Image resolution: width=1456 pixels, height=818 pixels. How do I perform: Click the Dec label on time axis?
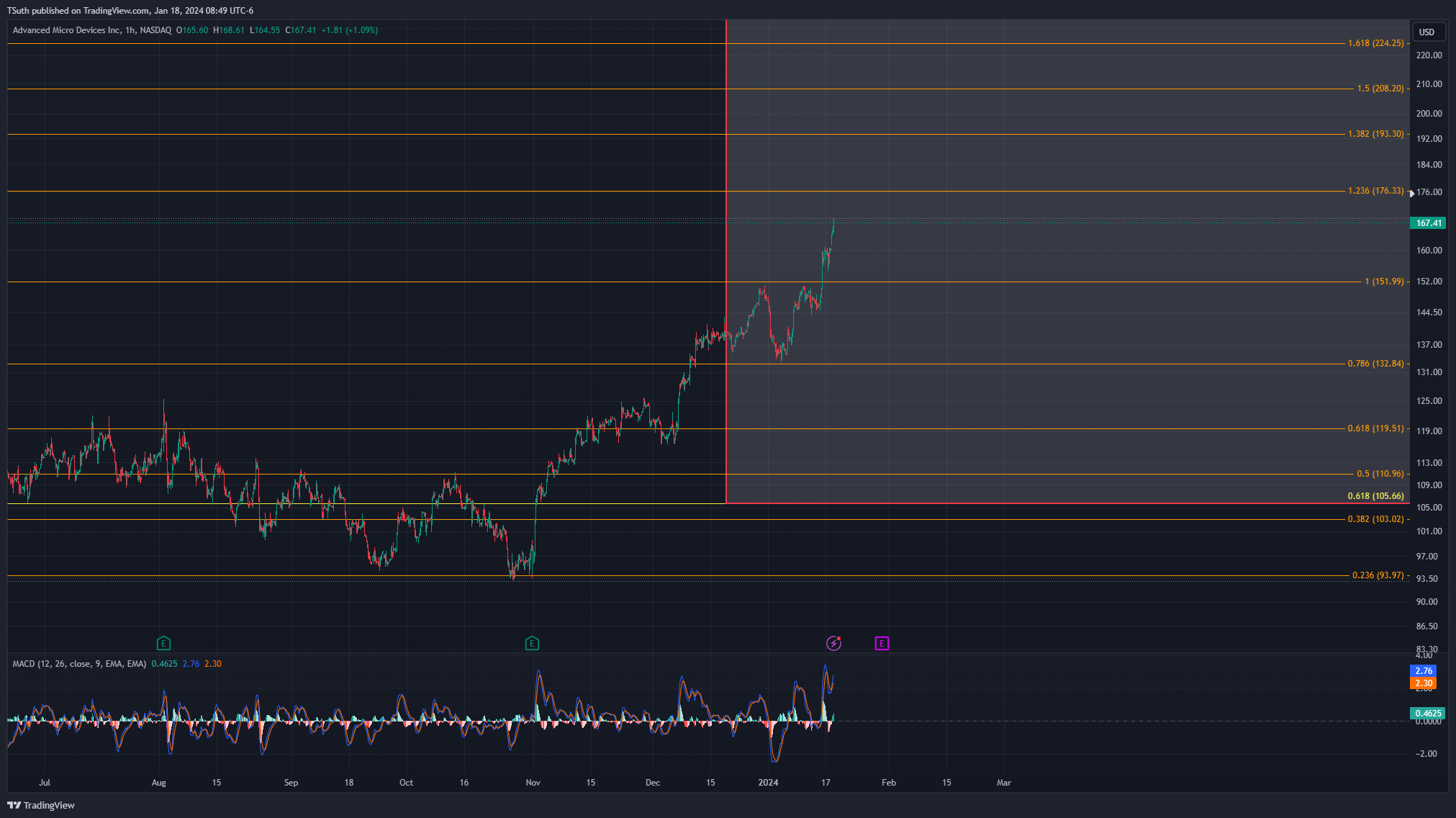click(653, 783)
